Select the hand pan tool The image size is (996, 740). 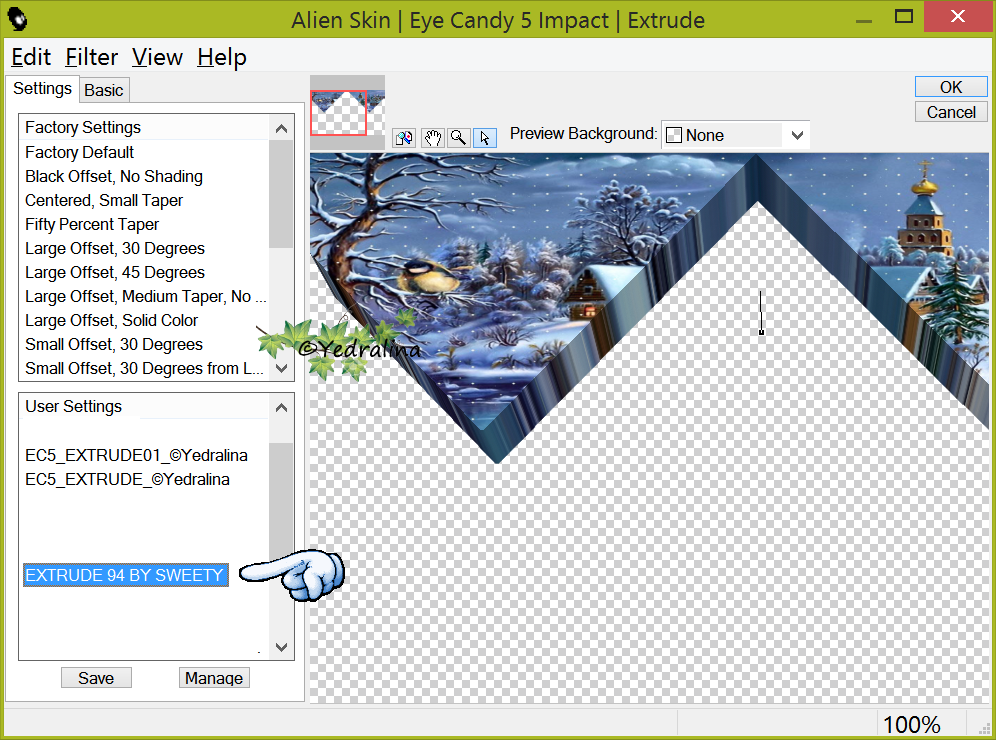pyautogui.click(x=433, y=137)
